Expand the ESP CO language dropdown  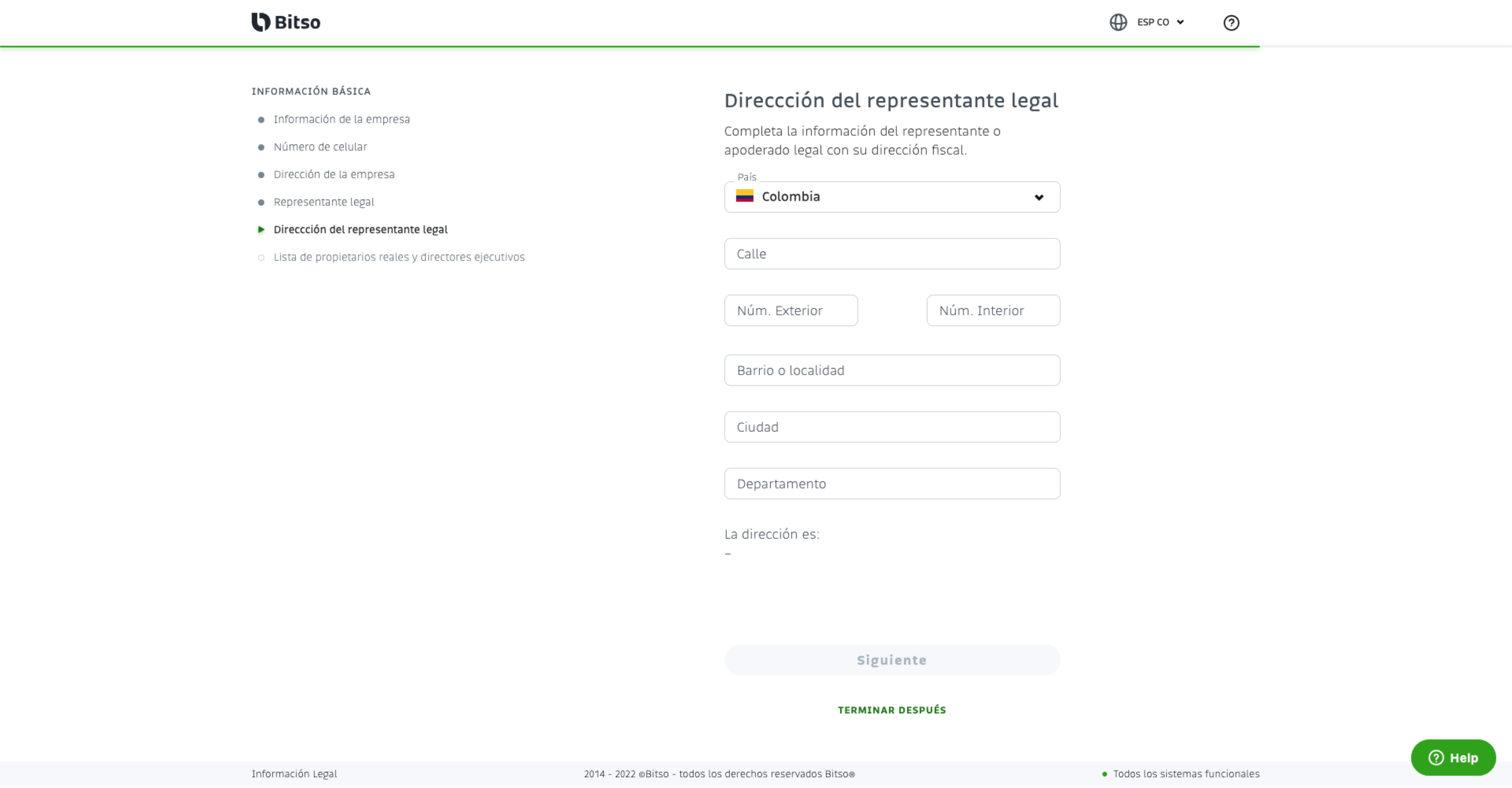pyautogui.click(x=1160, y=22)
